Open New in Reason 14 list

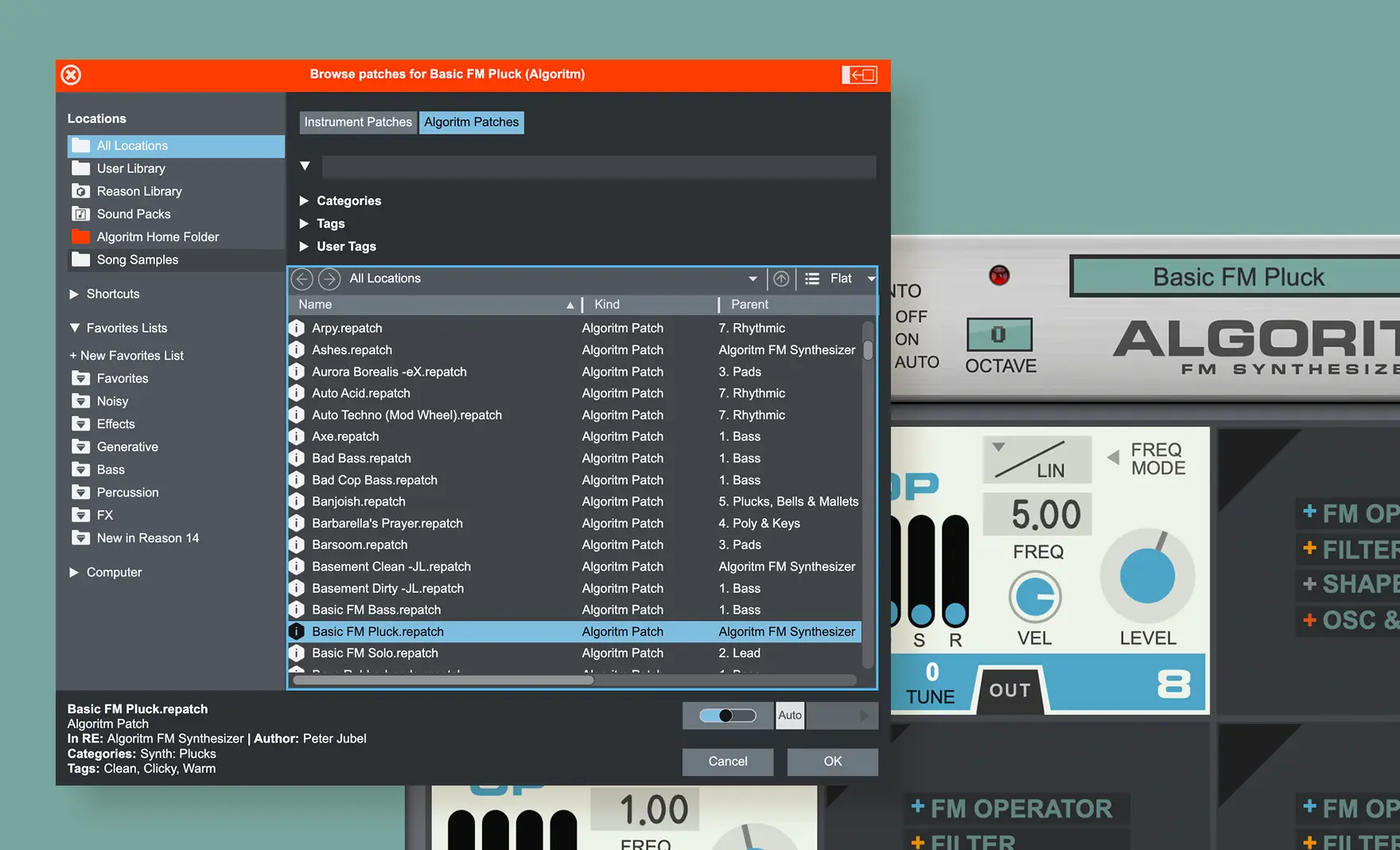(x=148, y=539)
